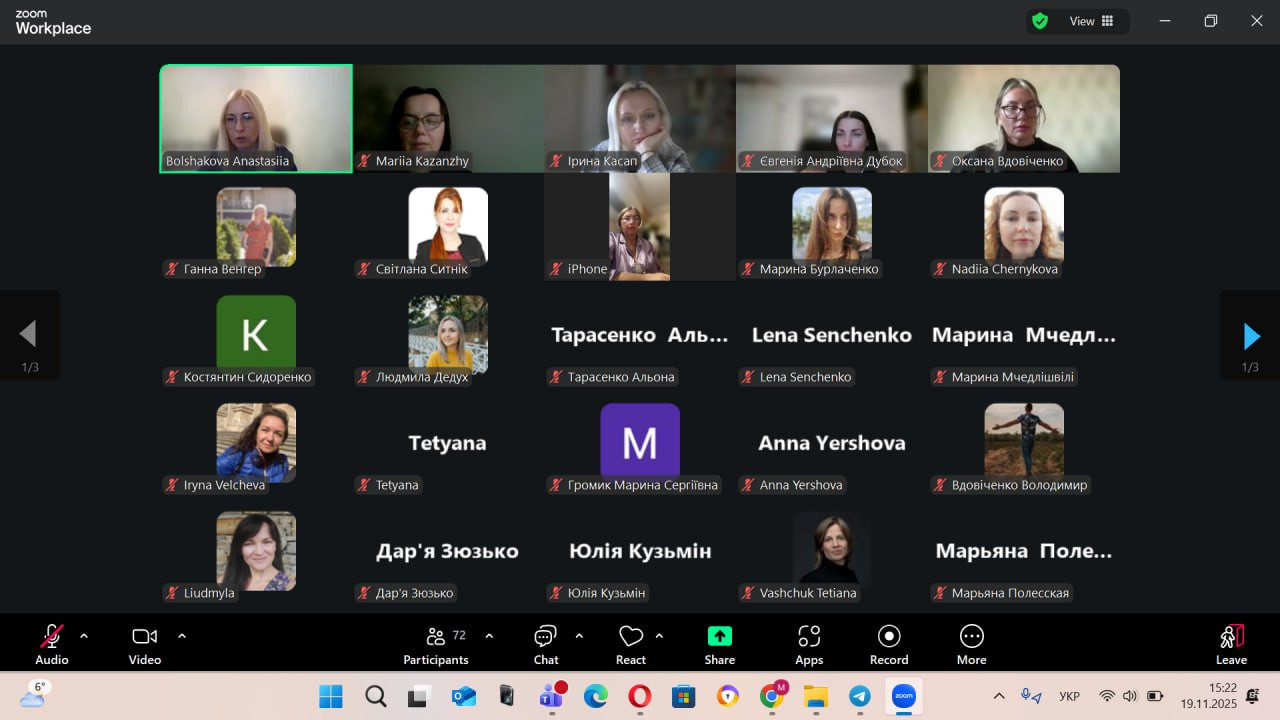
Task: Click the green encryption shield icon
Action: [x=1040, y=21]
